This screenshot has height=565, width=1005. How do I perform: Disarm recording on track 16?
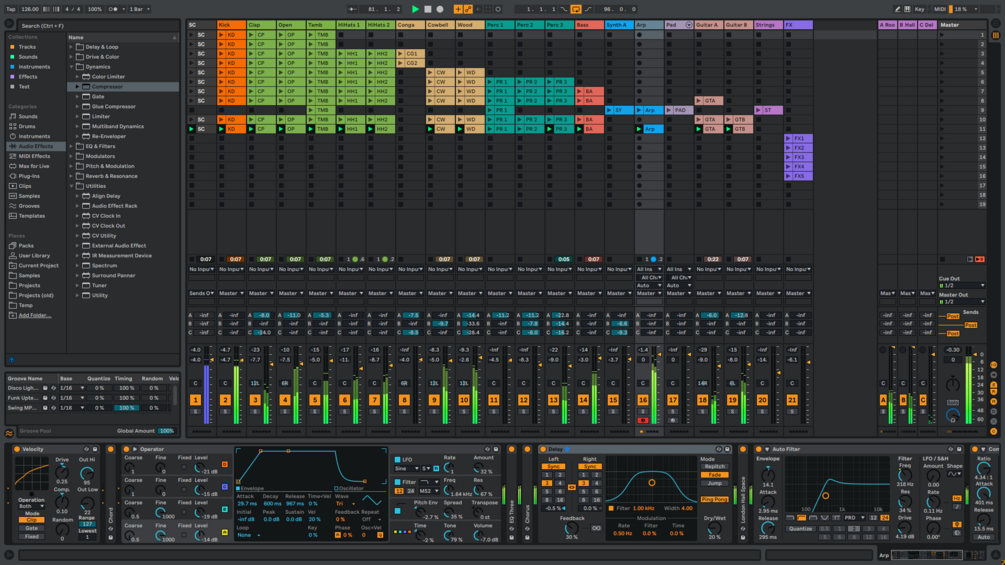pyautogui.click(x=643, y=420)
